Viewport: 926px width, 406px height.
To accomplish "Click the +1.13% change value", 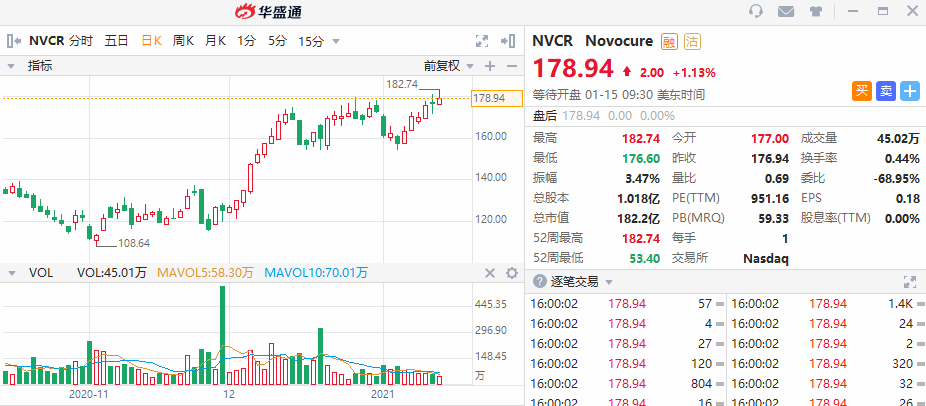I will 694,73.
